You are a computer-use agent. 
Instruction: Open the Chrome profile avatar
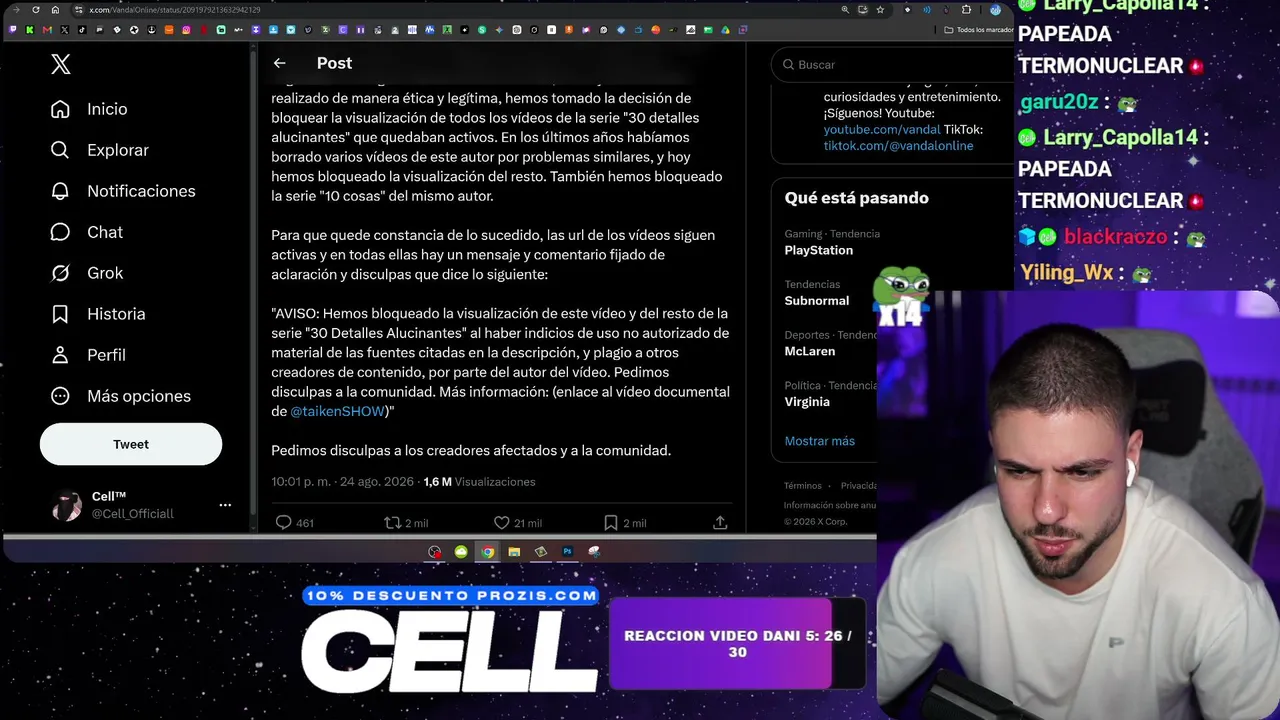(995, 10)
